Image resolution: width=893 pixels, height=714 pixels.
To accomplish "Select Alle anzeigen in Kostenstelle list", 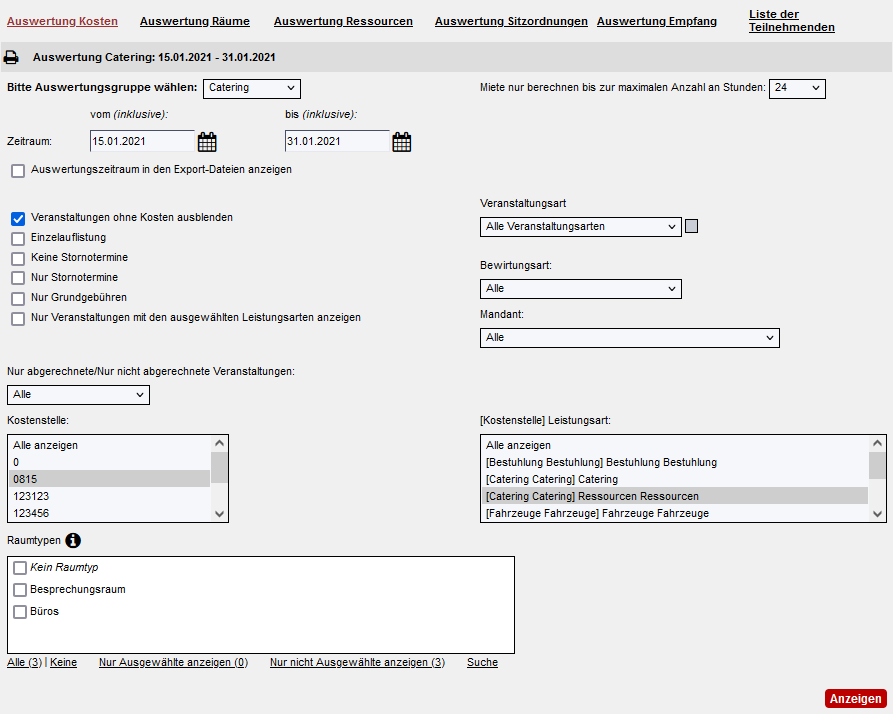I will click(x=109, y=445).
